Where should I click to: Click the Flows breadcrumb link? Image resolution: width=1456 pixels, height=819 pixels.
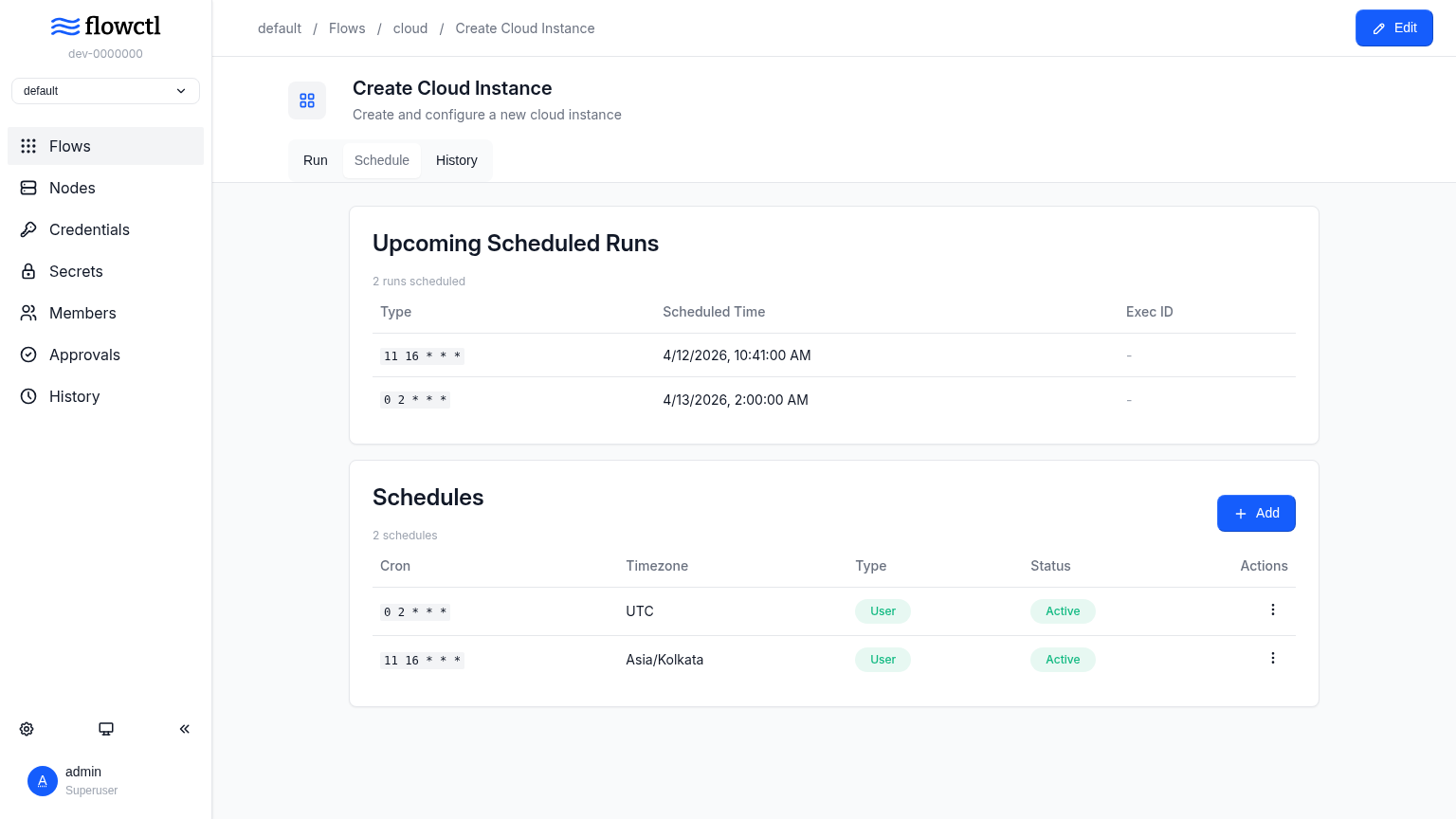[347, 28]
